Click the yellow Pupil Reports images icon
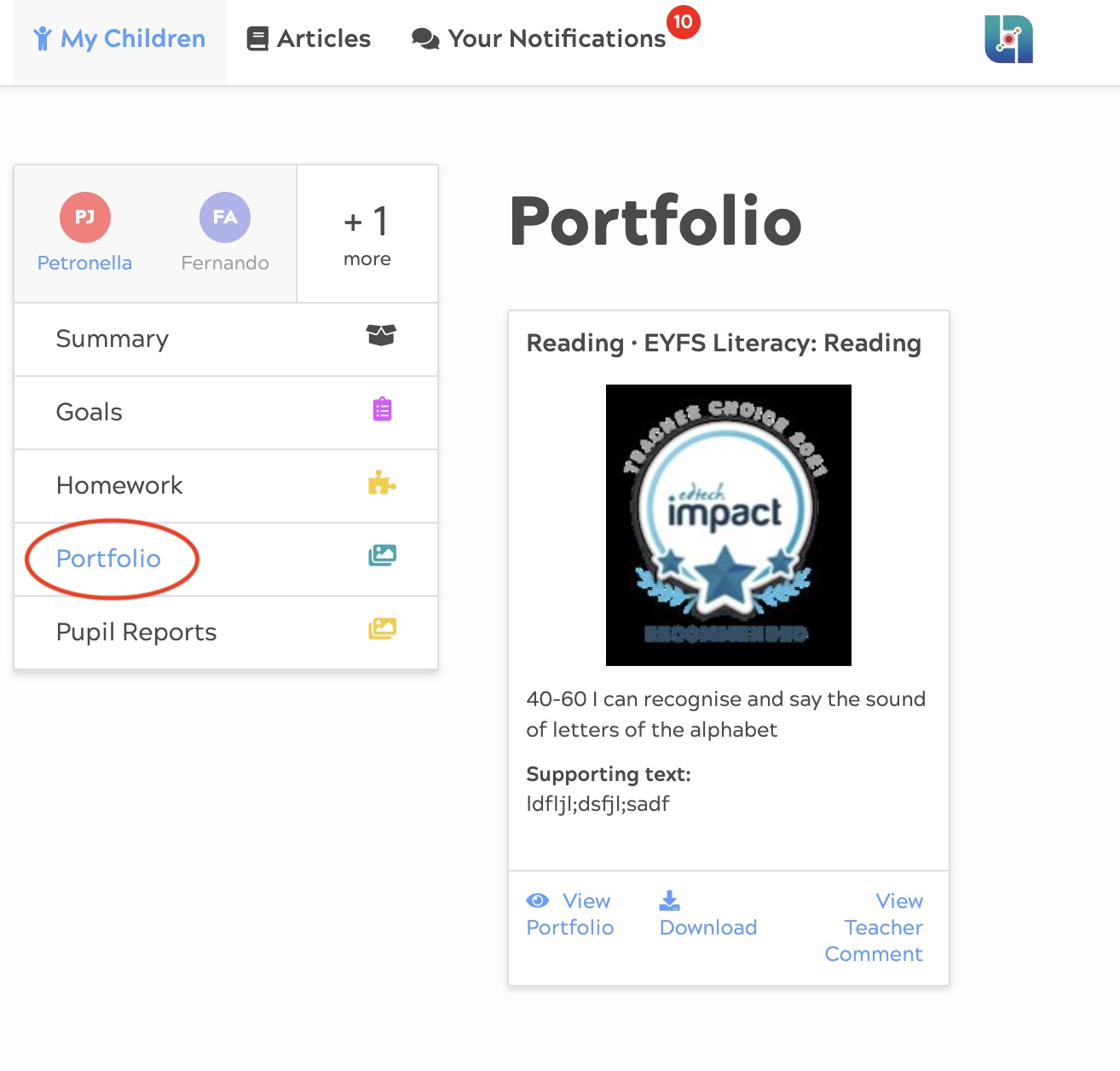 tap(382, 629)
